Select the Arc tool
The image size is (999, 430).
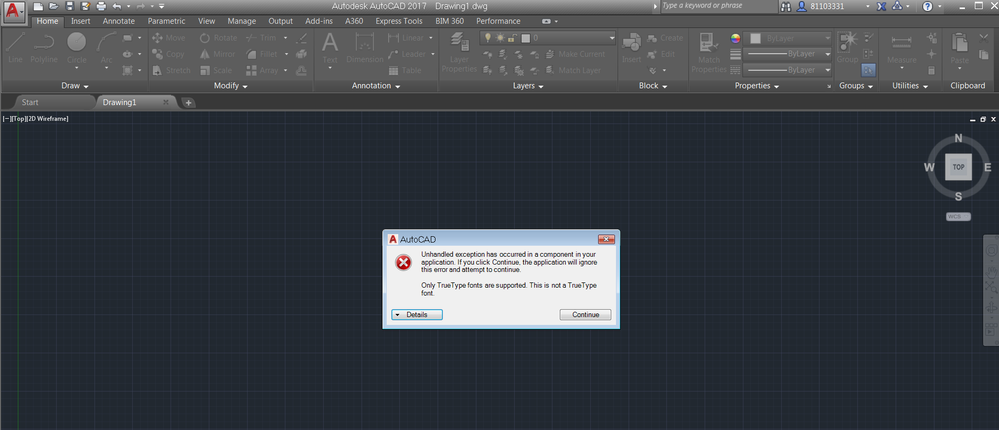click(x=106, y=48)
